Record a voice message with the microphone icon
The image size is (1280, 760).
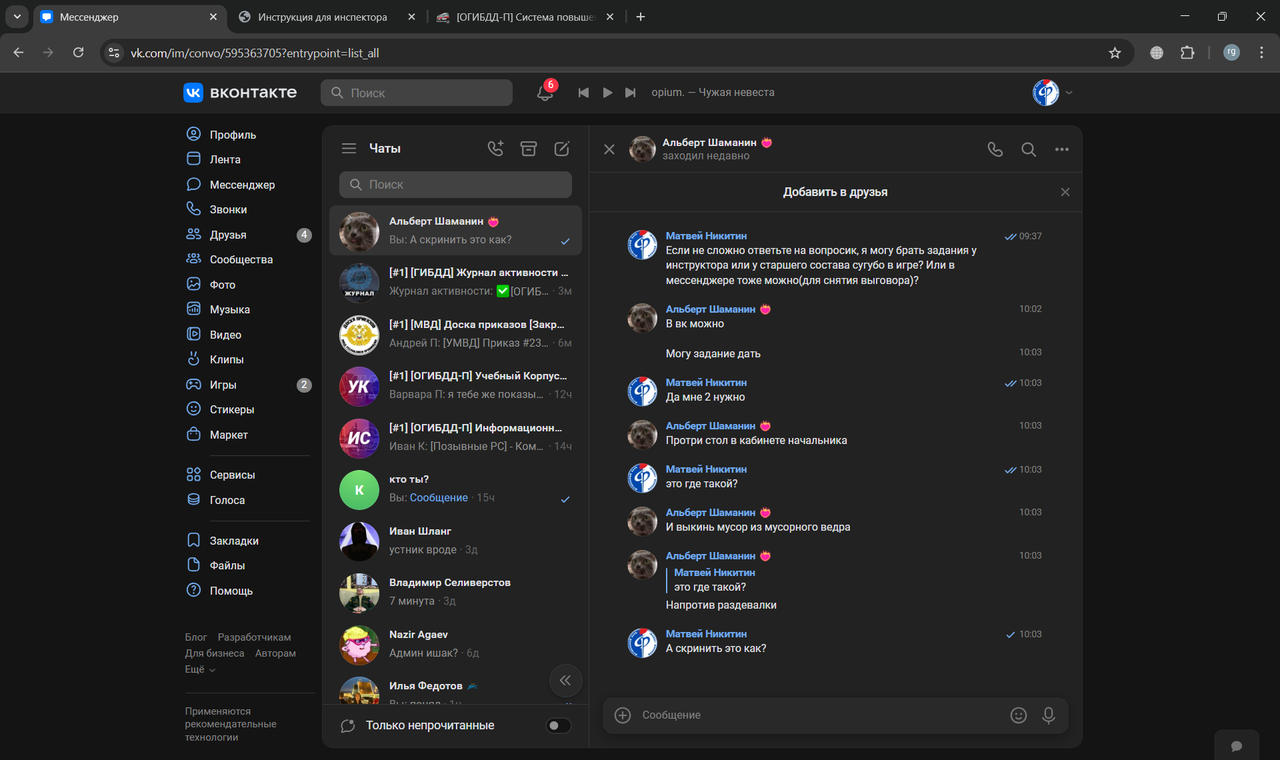(x=1049, y=715)
